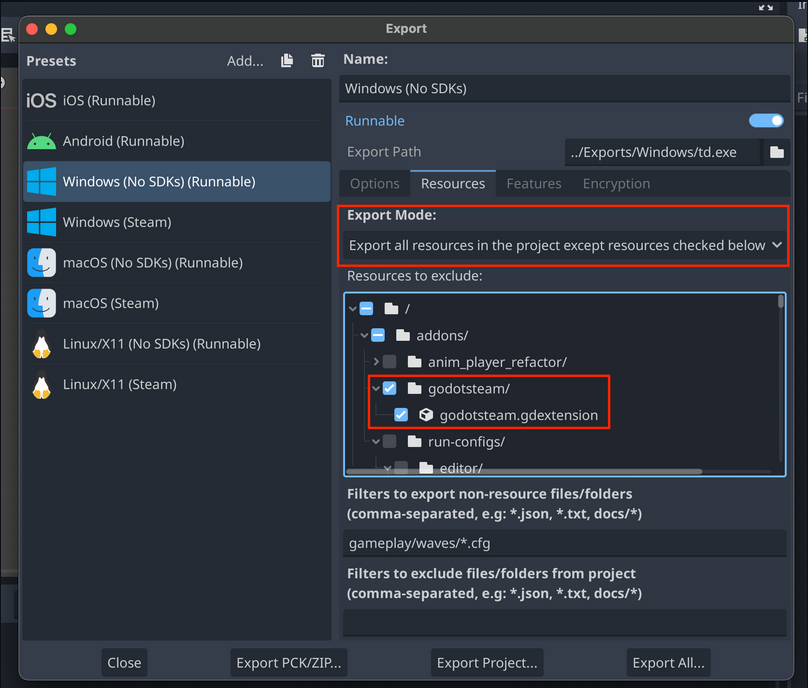Viewport: 808px width, 688px height.
Task: Check the anim_player_refactor folder checkbox
Action: pos(389,362)
